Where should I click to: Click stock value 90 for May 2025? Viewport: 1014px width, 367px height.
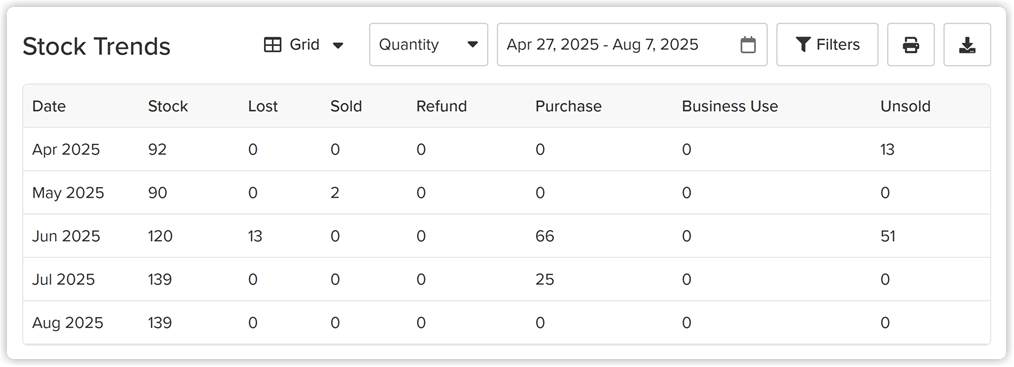(157, 193)
